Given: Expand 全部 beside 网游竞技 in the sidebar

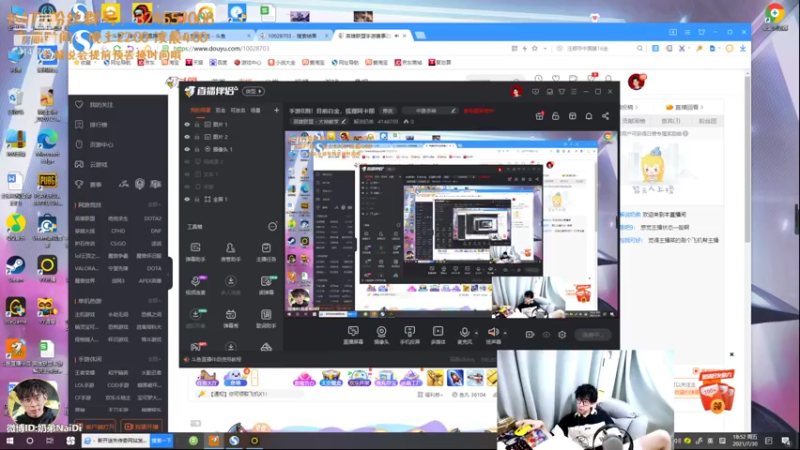Looking at the screenshot, I should 154,205.
